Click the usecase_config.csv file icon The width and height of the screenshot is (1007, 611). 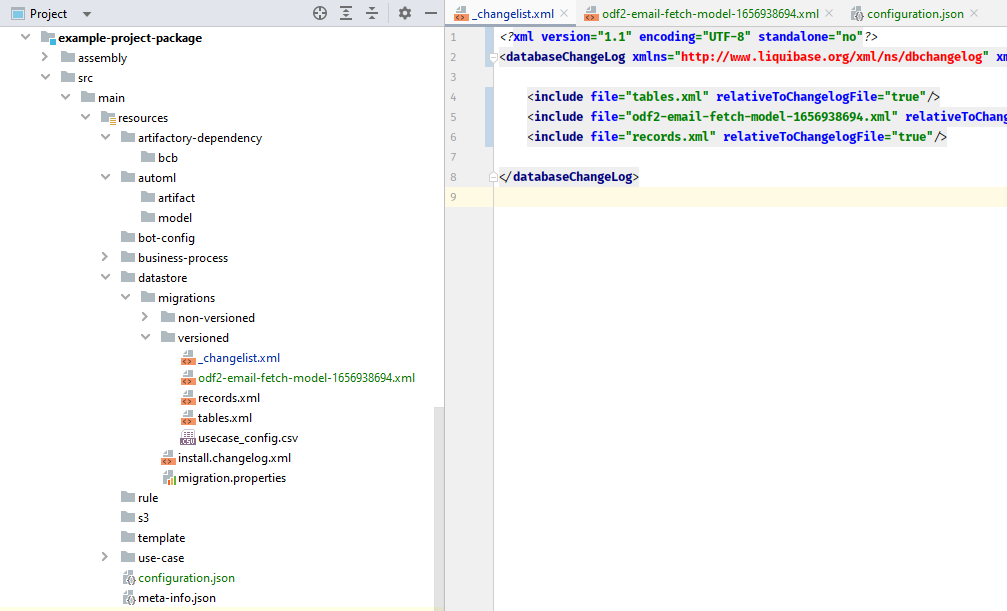click(x=188, y=438)
